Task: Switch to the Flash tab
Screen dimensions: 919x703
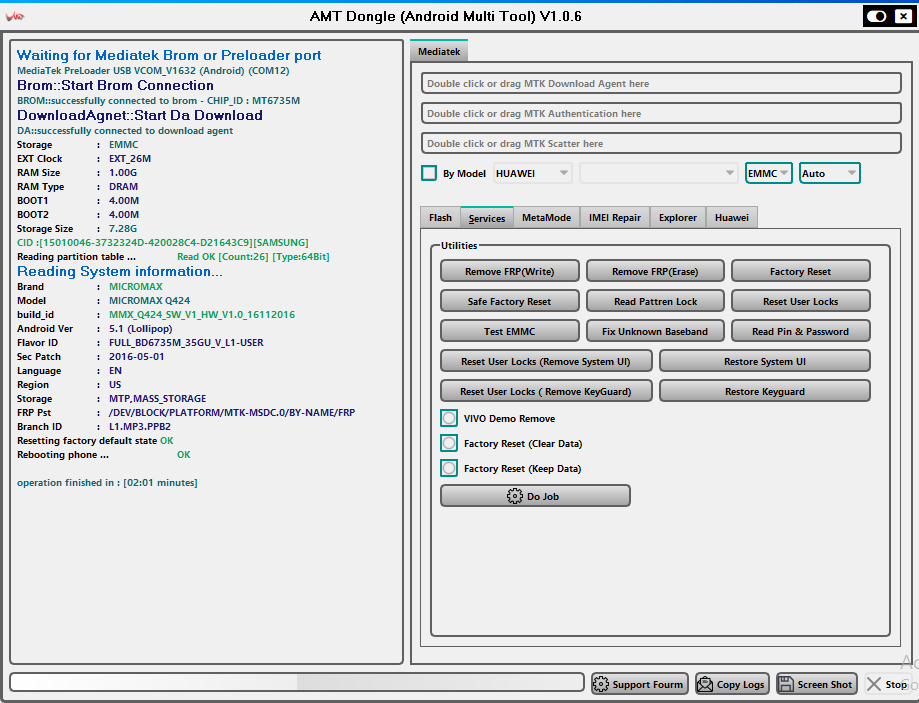Action: pyautogui.click(x=440, y=218)
